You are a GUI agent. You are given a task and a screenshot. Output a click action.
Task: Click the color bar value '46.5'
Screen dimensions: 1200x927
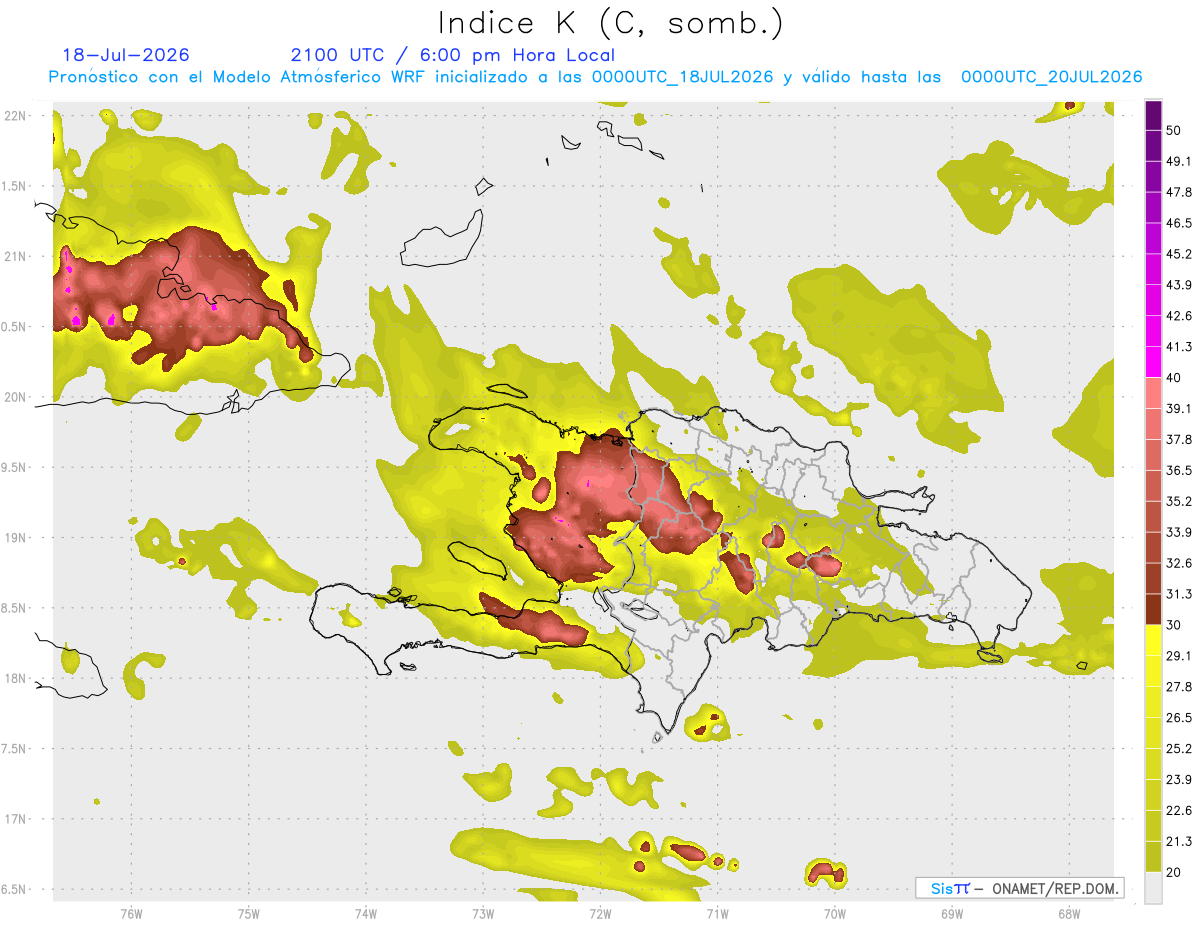click(1180, 224)
